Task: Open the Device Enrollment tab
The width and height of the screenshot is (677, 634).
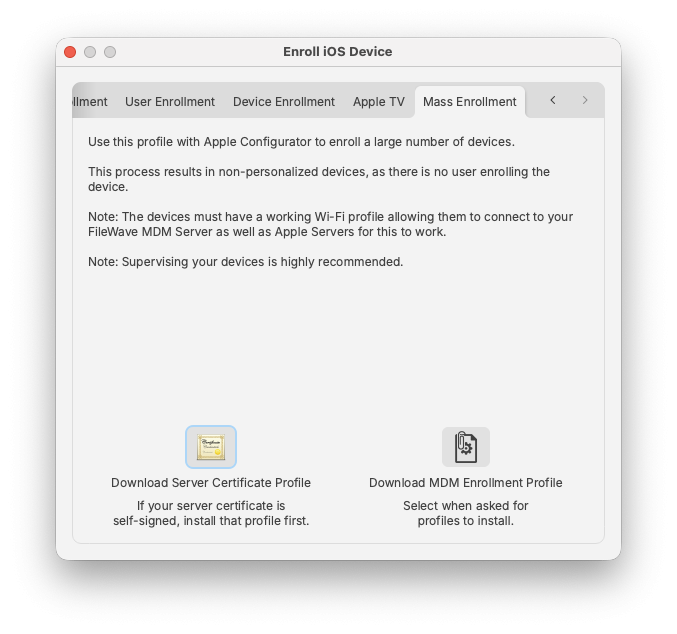Action: pos(284,101)
